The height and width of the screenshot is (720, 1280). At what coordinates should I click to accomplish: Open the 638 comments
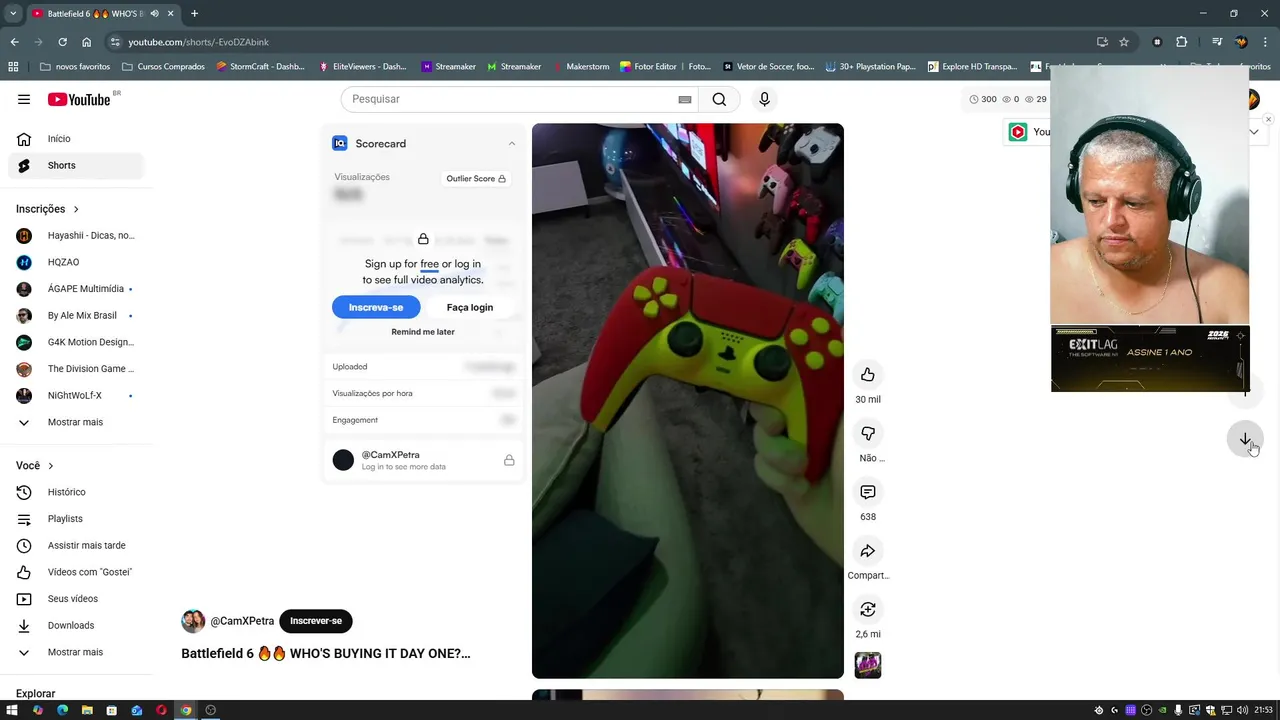tap(867, 492)
